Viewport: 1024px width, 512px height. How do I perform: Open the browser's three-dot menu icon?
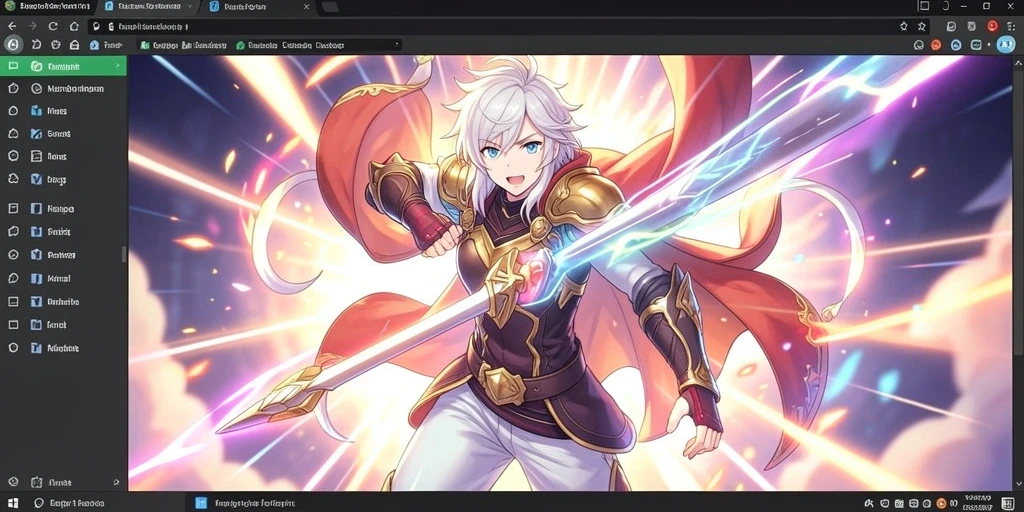(x=1012, y=26)
